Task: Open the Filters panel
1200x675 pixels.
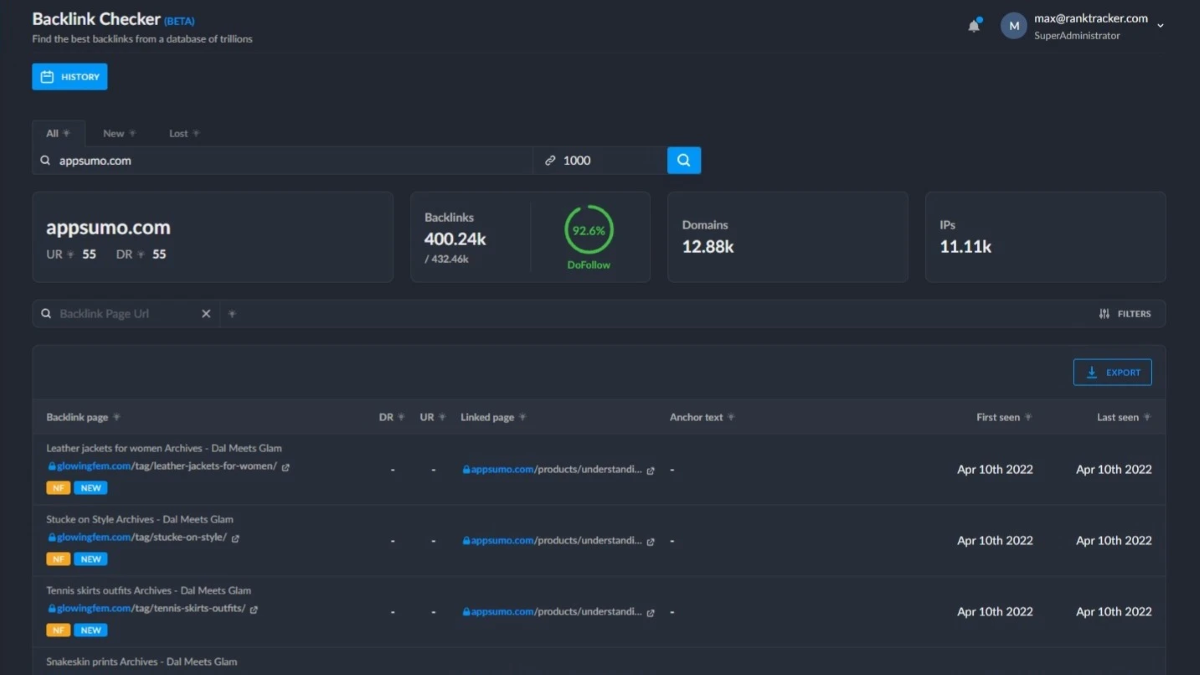Action: coord(1125,314)
